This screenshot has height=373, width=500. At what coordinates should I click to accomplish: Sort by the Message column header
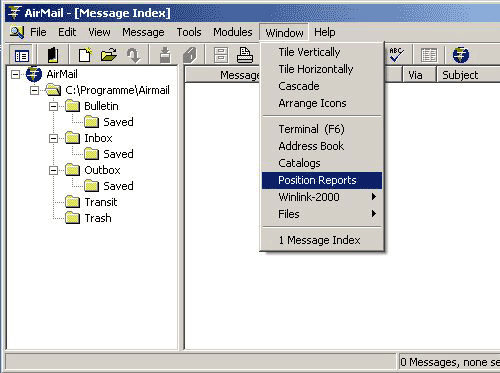pos(223,75)
